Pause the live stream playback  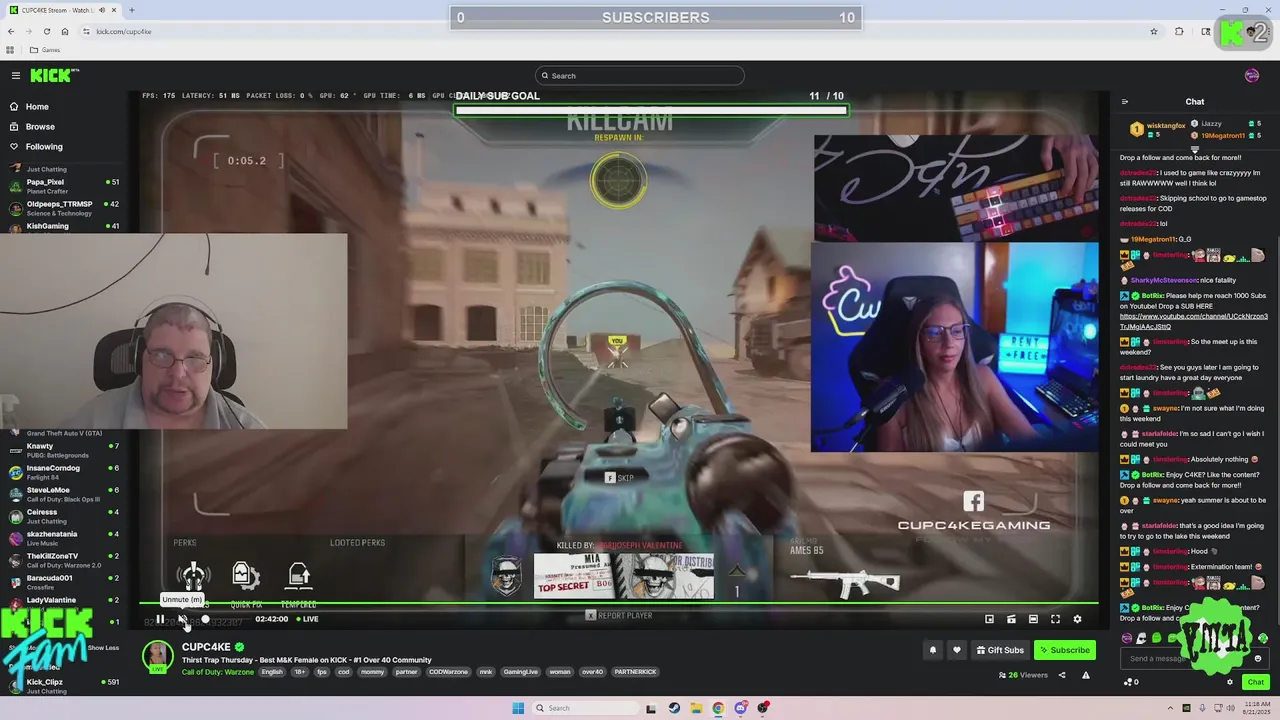point(160,619)
